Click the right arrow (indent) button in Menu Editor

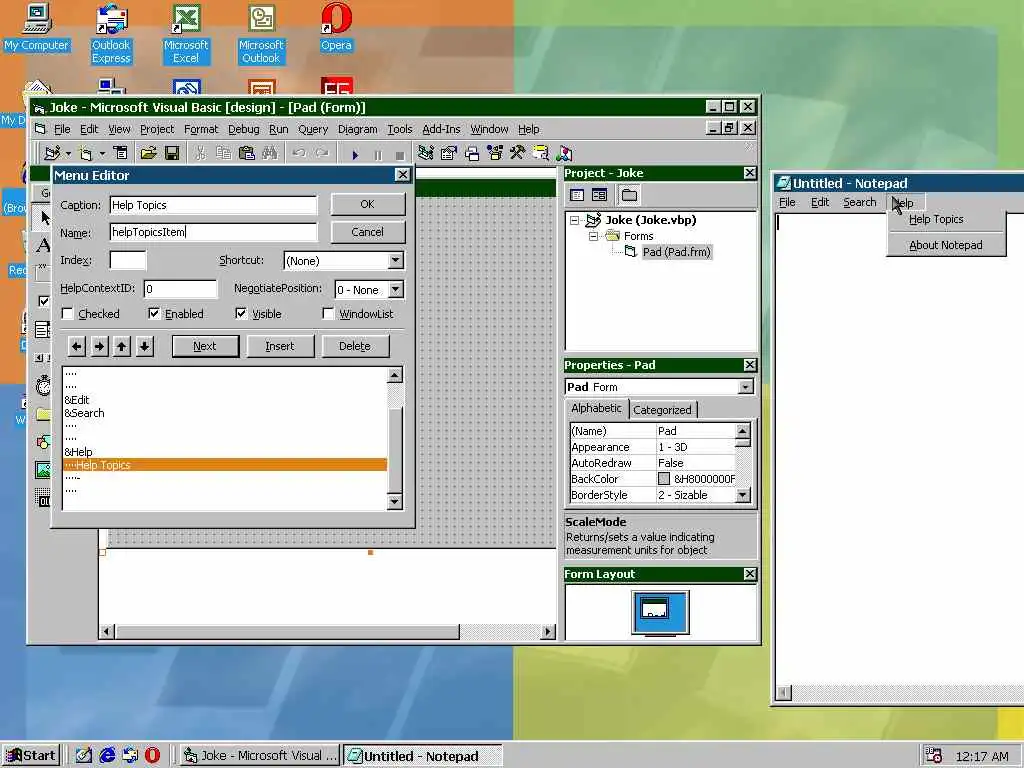pos(99,346)
